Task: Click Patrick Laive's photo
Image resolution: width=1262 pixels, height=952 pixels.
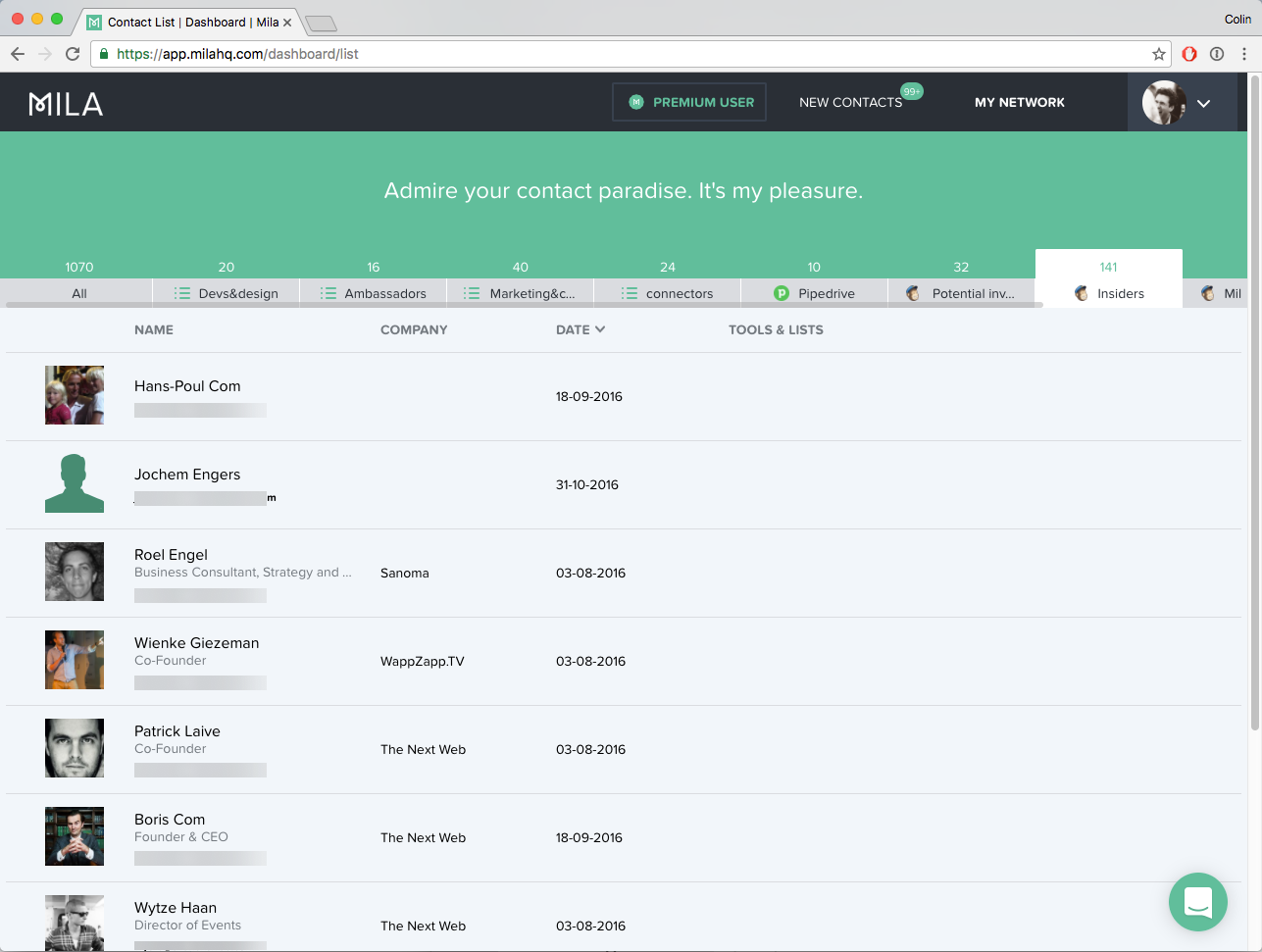Action: point(75,748)
